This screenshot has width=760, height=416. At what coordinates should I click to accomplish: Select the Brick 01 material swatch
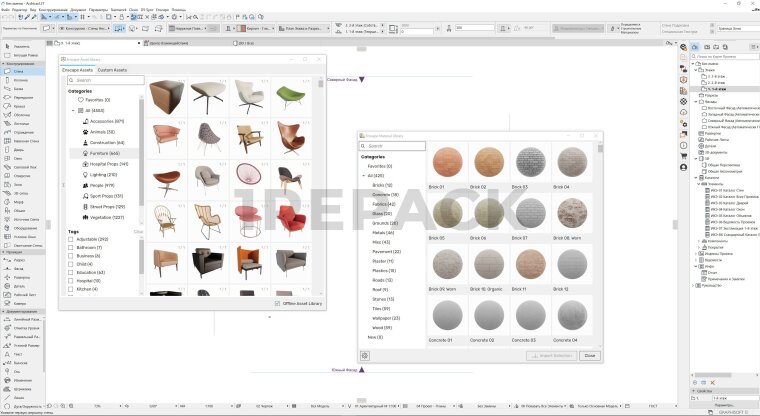point(448,164)
